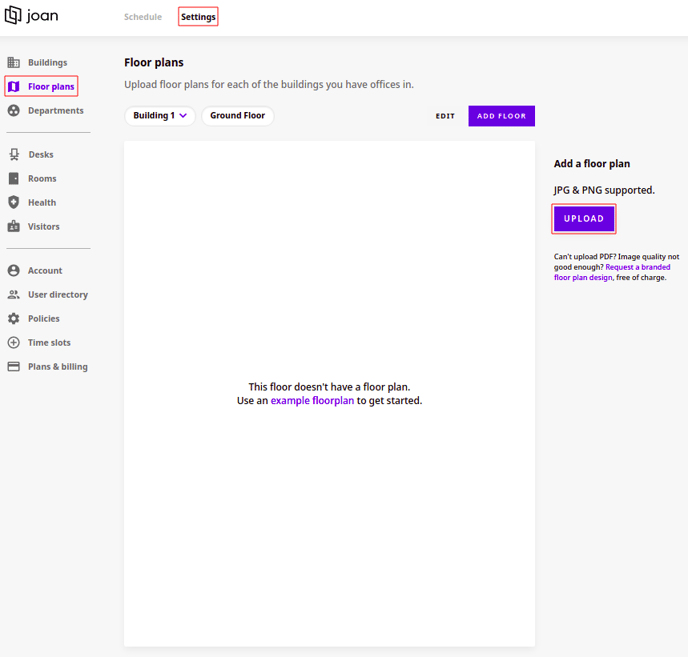This screenshot has height=657, width=688.
Task: Click the JPG & PNG supported text
Action: (604, 190)
